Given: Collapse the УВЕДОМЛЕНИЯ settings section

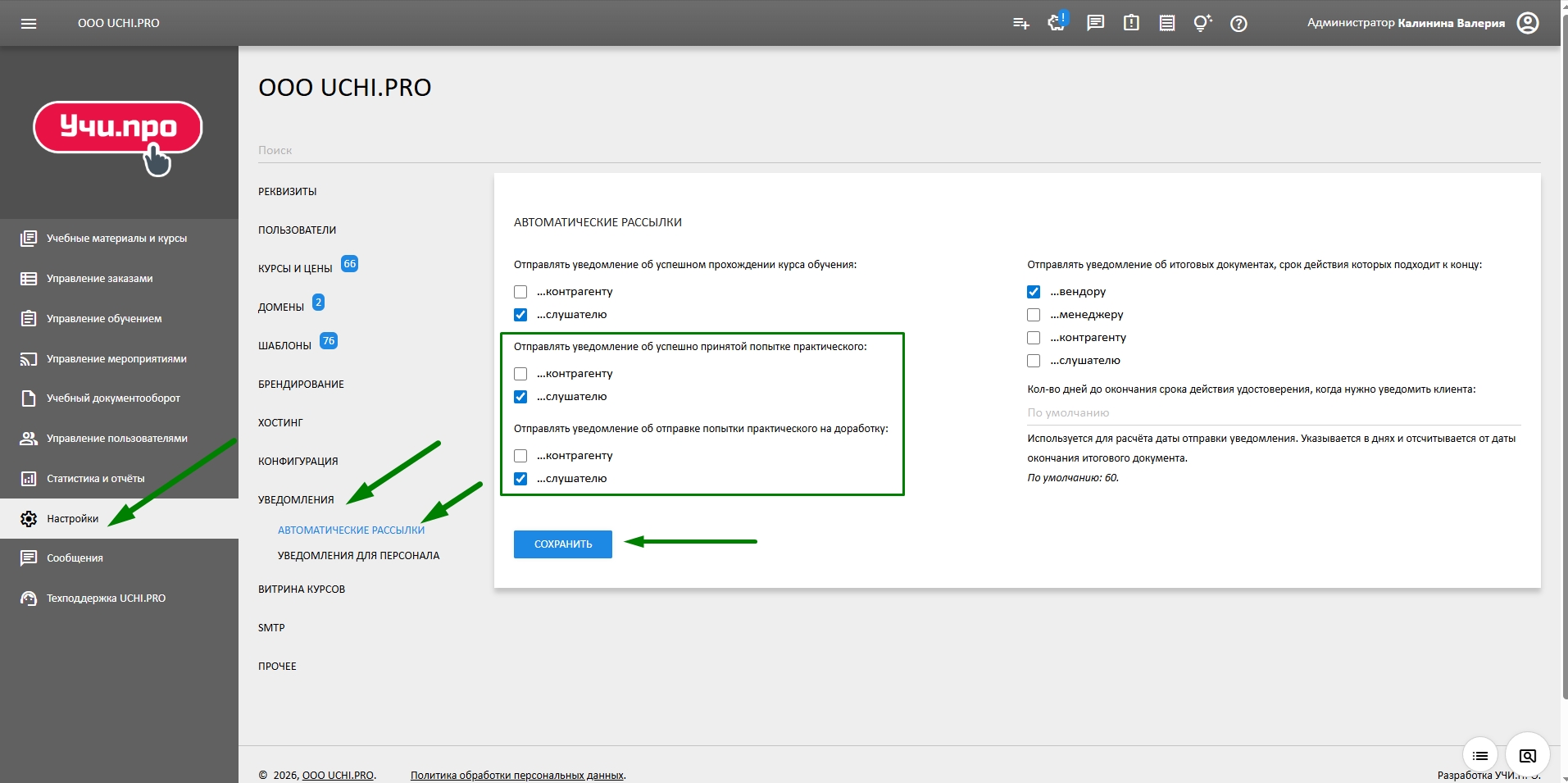Looking at the screenshot, I should [296, 499].
